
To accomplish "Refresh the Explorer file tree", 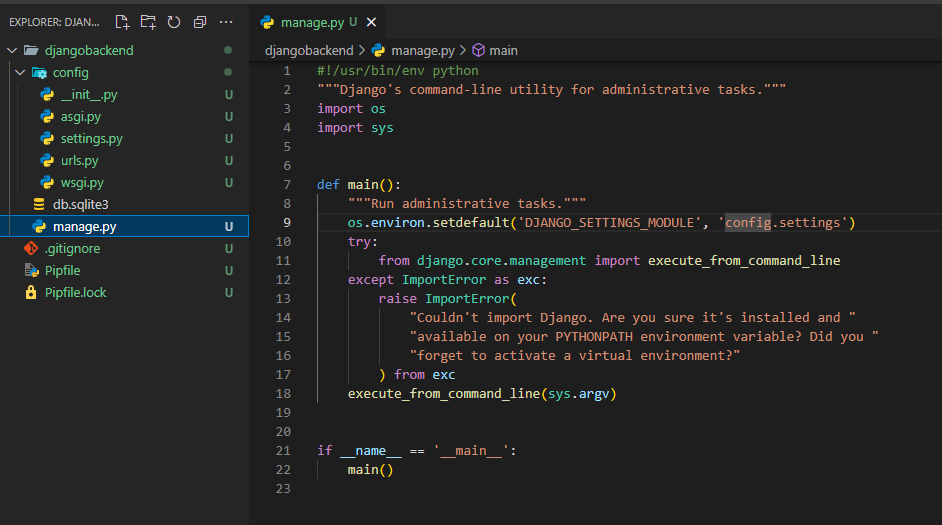I will [174, 21].
